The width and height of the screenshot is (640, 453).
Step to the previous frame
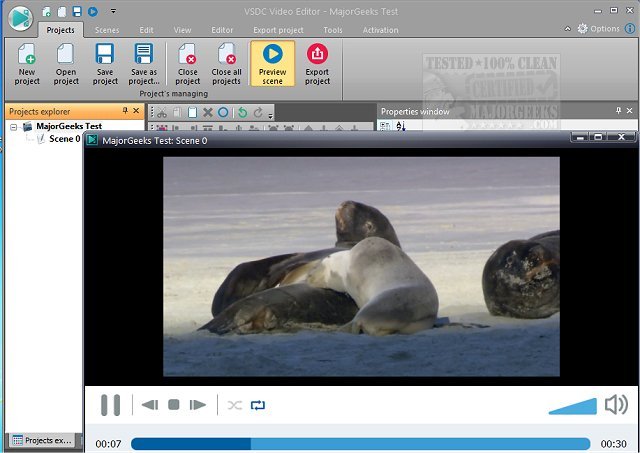click(150, 405)
